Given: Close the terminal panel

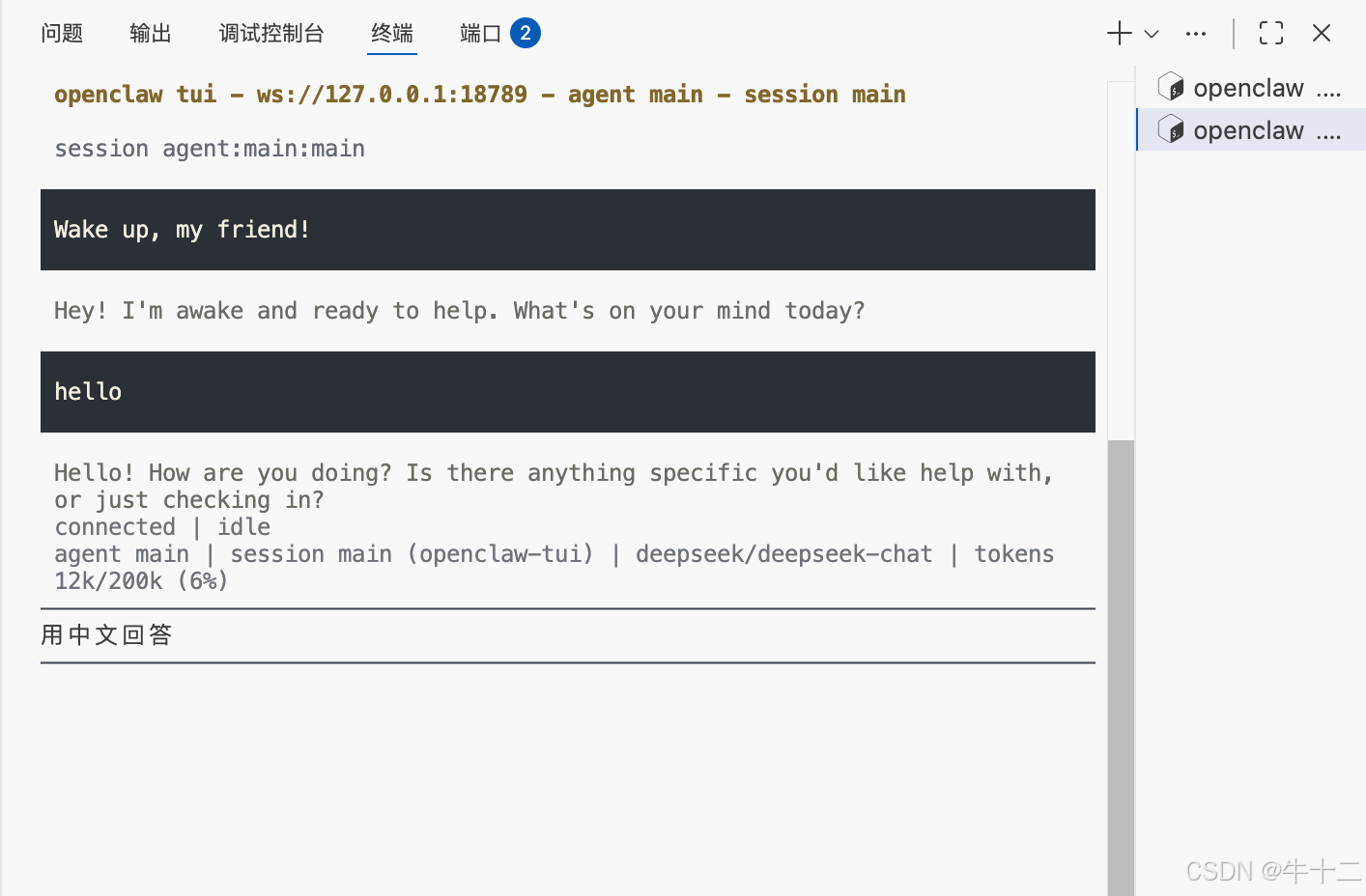Looking at the screenshot, I should click(1322, 34).
